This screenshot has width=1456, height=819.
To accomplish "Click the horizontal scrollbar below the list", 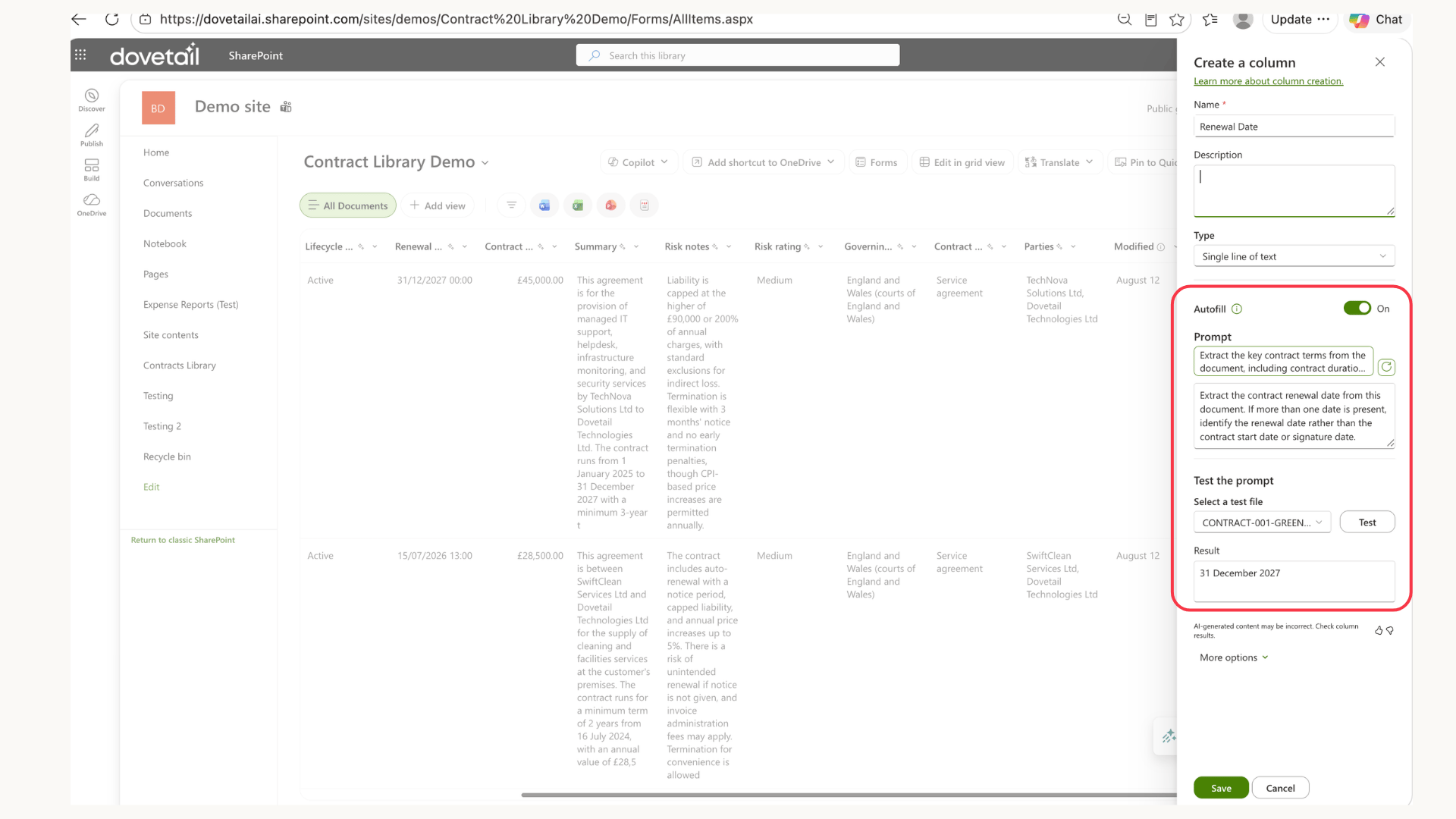I will (849, 795).
